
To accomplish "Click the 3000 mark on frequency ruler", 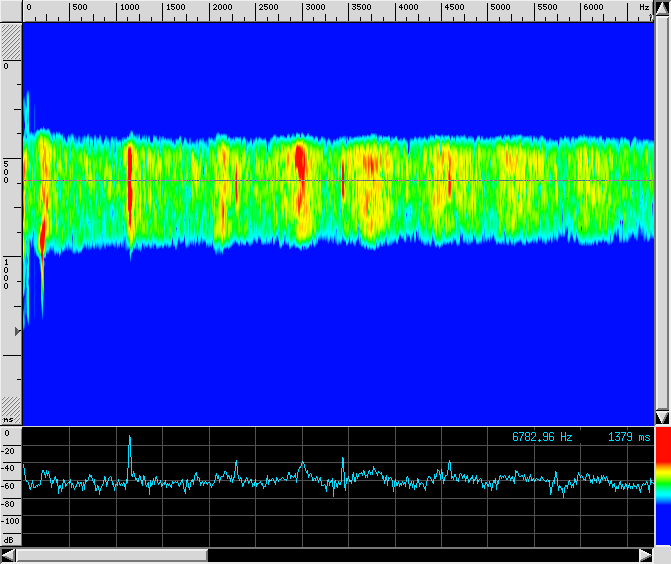I will click(314, 8).
